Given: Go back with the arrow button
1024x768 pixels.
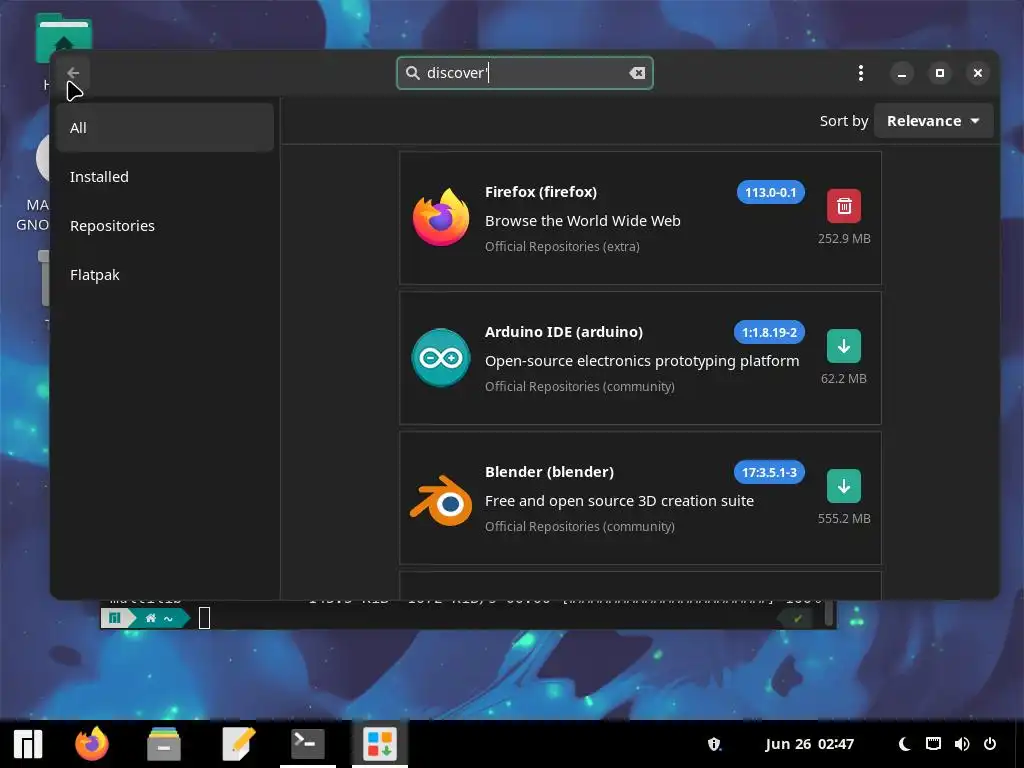Looking at the screenshot, I should coord(73,73).
